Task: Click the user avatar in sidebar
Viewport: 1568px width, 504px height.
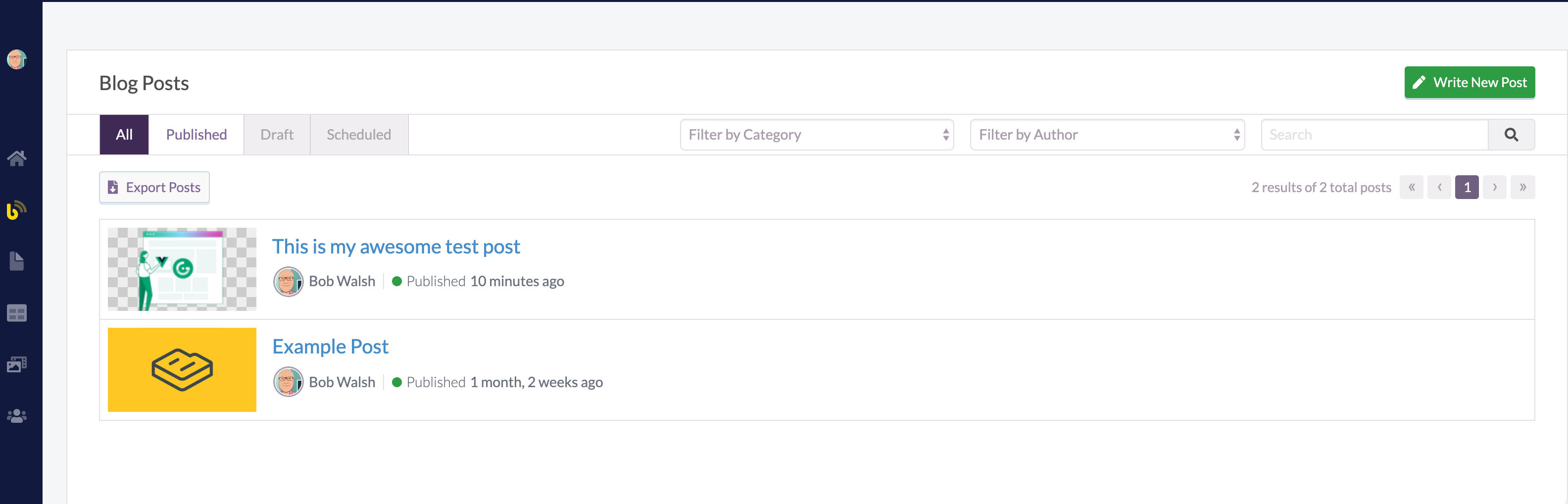Action: (x=16, y=59)
